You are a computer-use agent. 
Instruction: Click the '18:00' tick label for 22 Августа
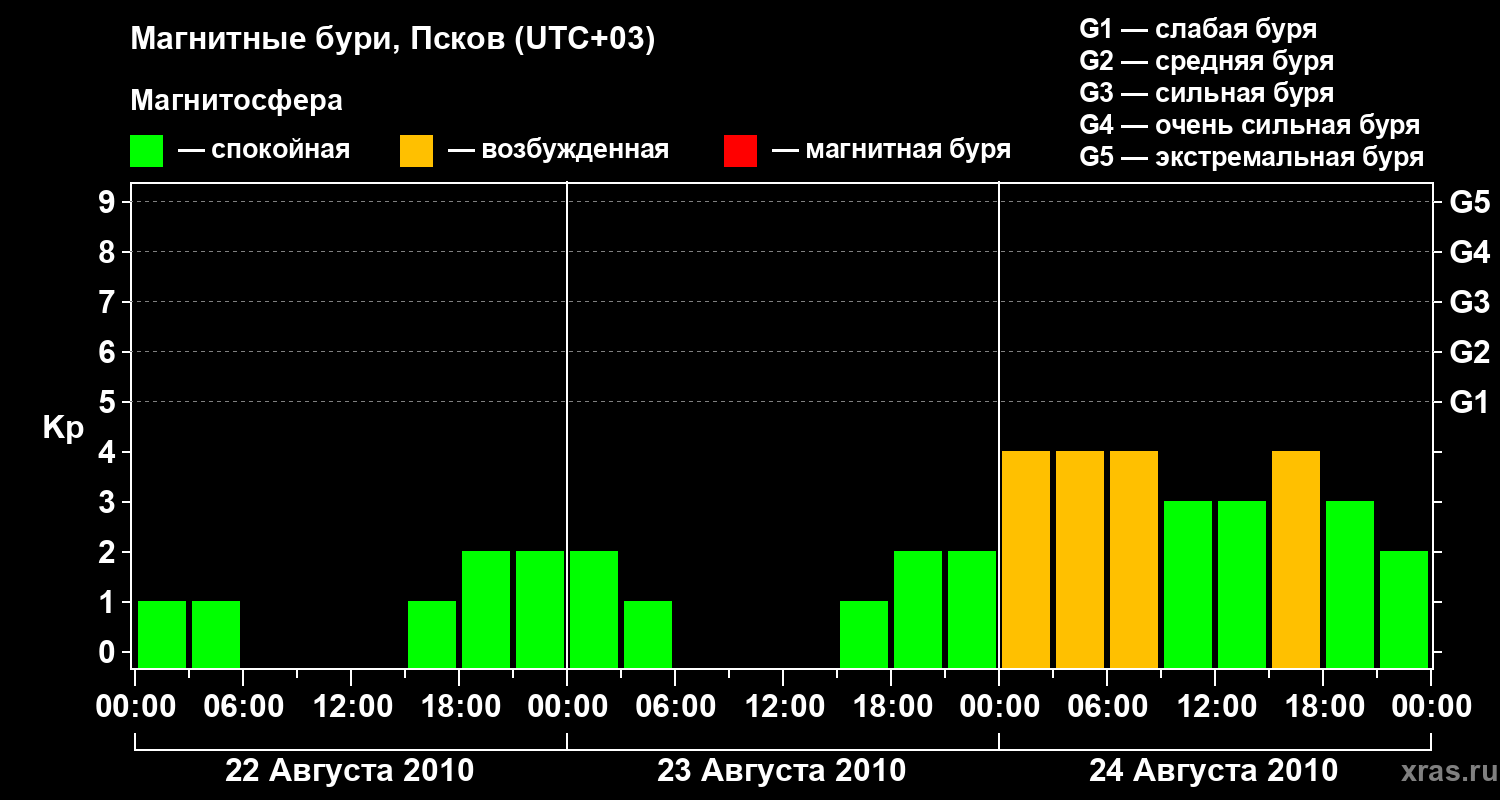coord(459,707)
